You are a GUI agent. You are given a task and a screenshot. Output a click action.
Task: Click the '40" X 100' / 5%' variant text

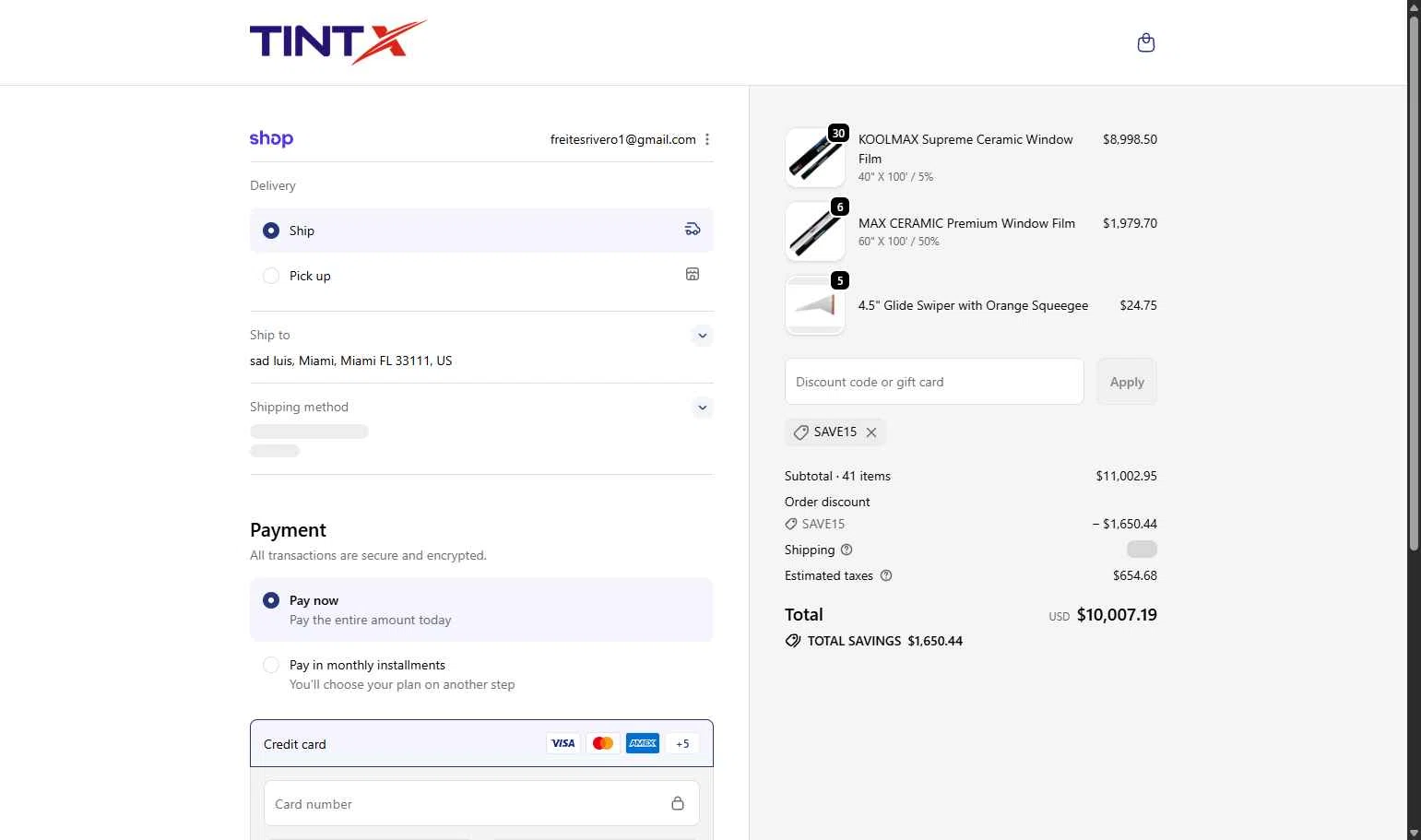(895, 177)
